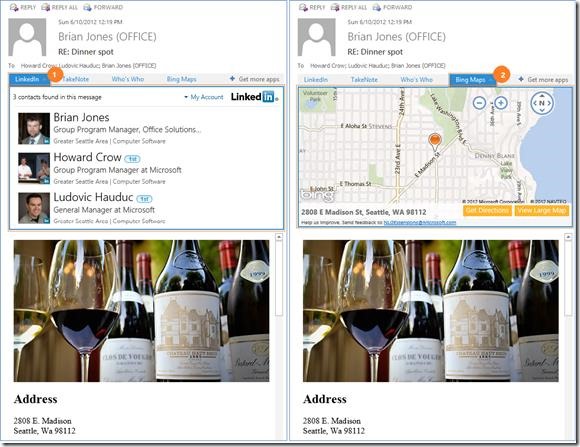Image resolution: width=580 pixels, height=447 pixels.
Task: Click the View Large Map button
Action: 542,211
